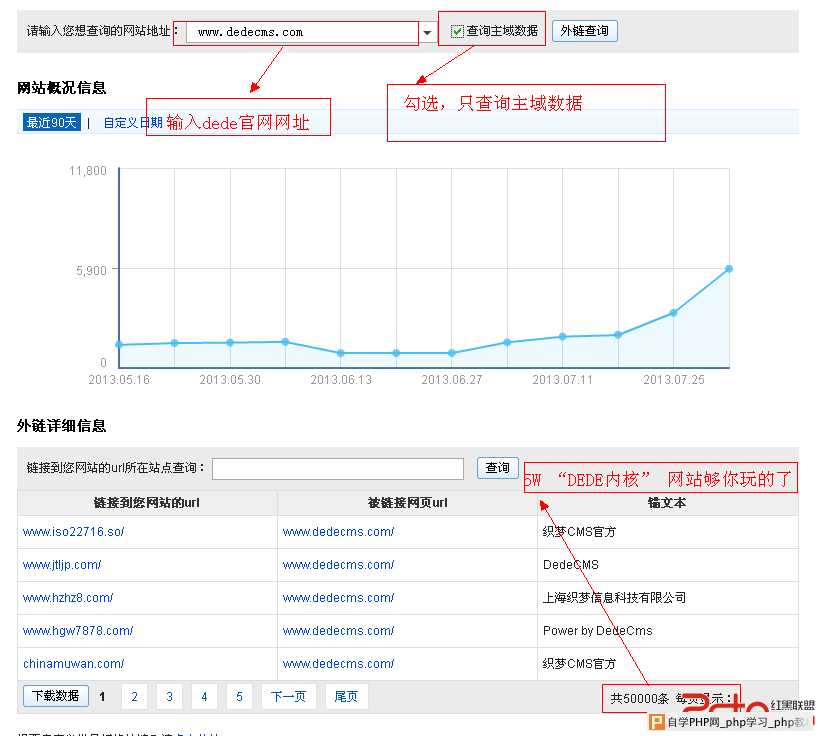The height and width of the screenshot is (736, 818).
Task: Open www.dedecms.com/ link in the hzhz8 row
Action: [x=339, y=598]
